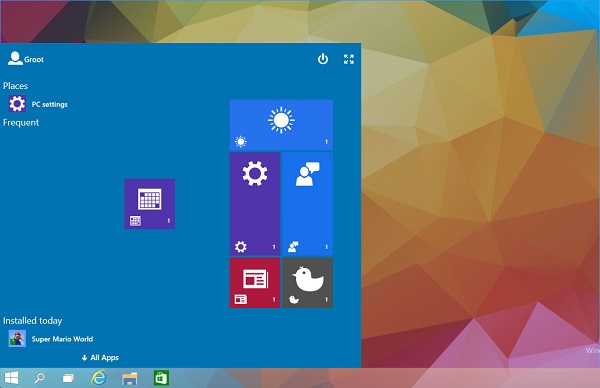The width and height of the screenshot is (600, 388).
Task: Open Search from the taskbar magnifier
Action: point(39,378)
